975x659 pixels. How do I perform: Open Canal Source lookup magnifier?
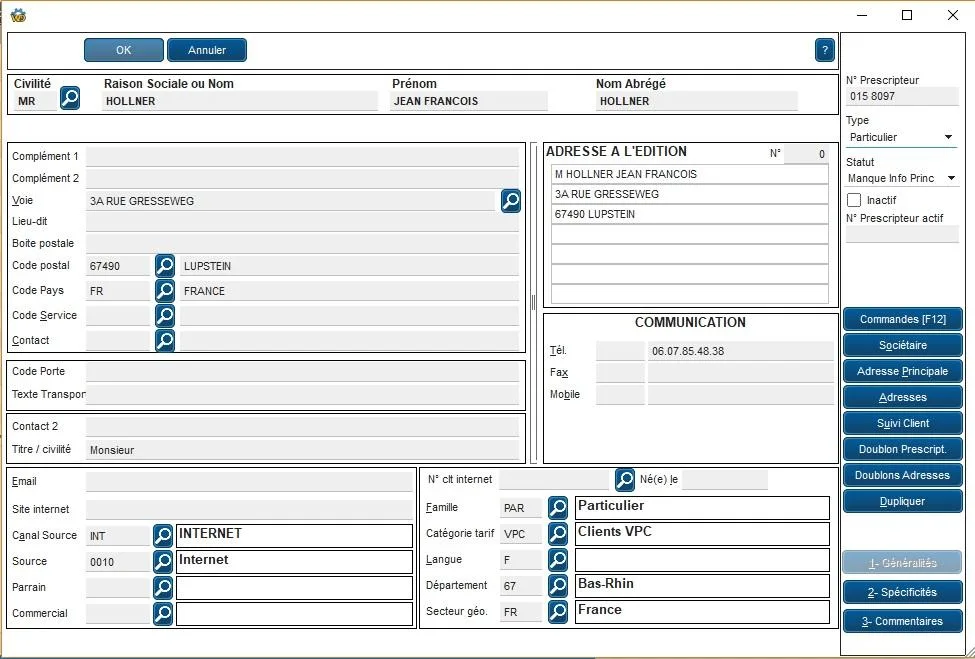(163, 535)
